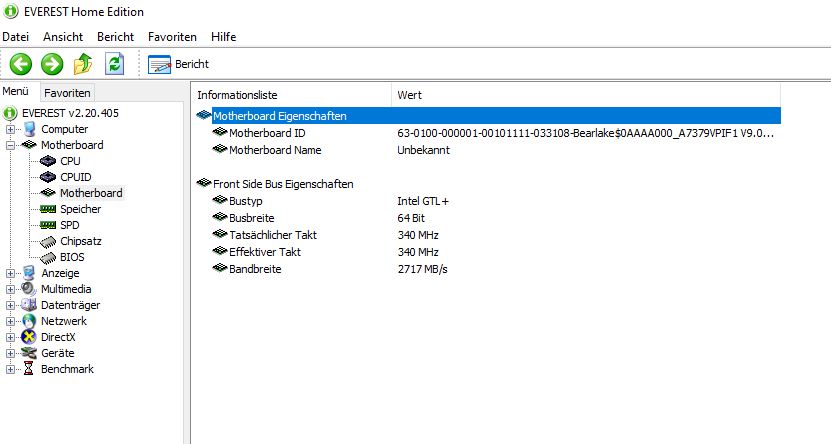Click the Speicher memory module icon
The height and width of the screenshot is (444, 831).
pyautogui.click(x=48, y=209)
